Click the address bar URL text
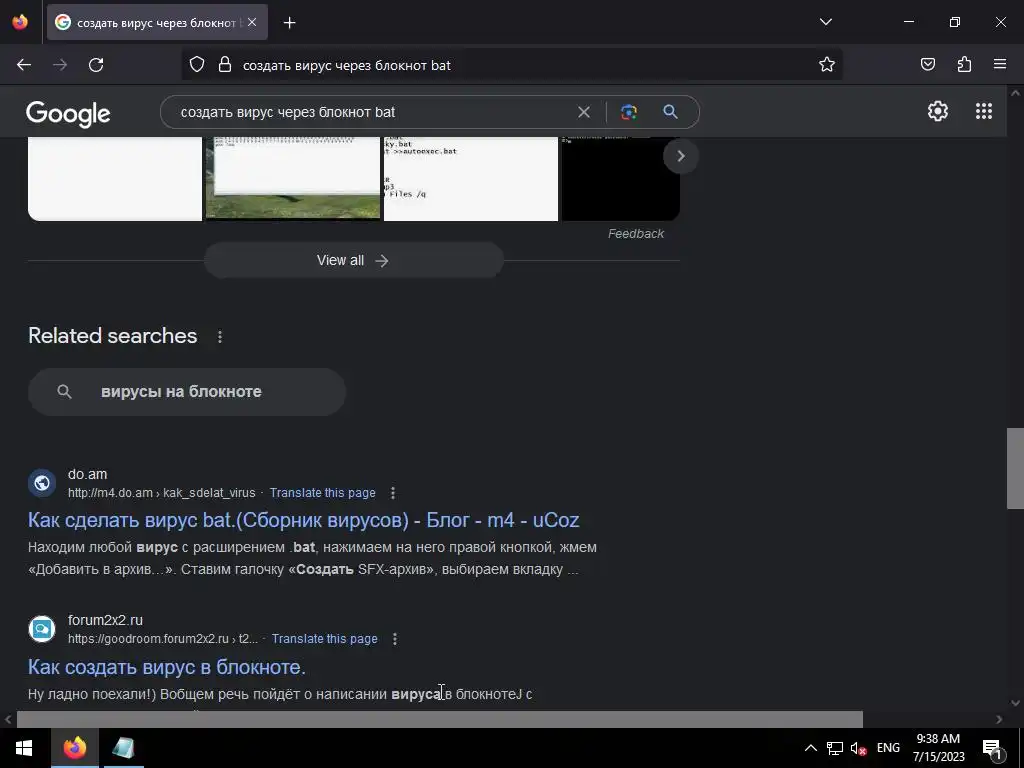 (x=347, y=65)
